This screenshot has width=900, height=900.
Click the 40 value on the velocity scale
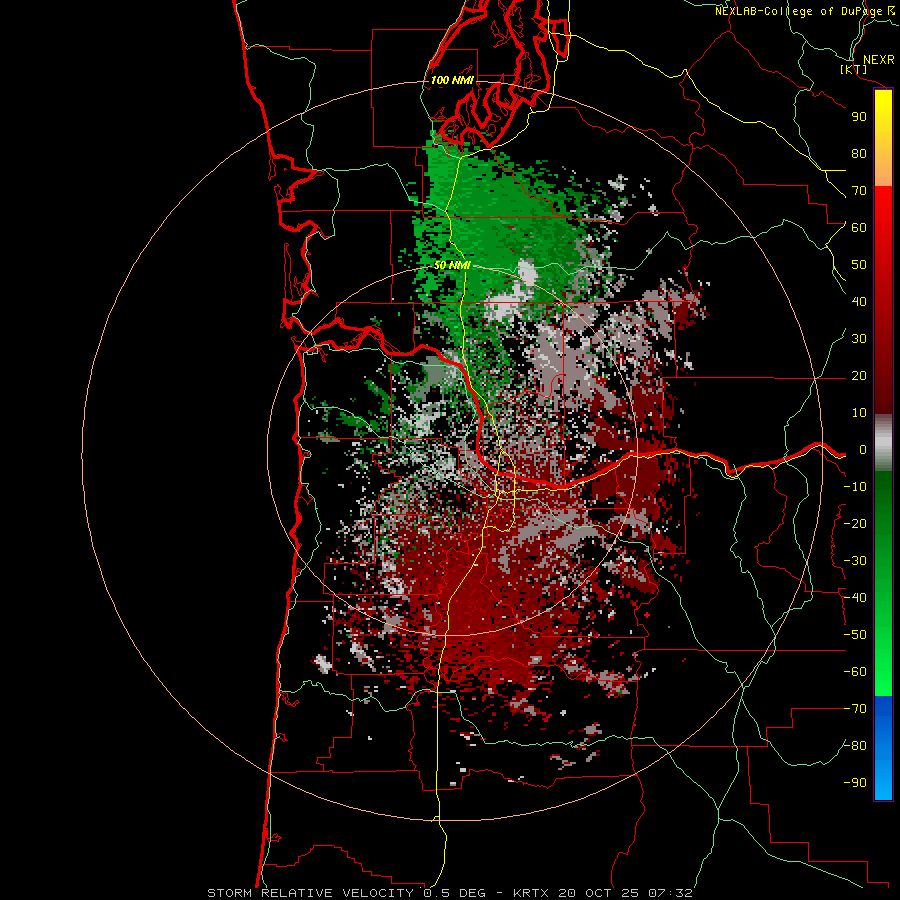point(859,302)
